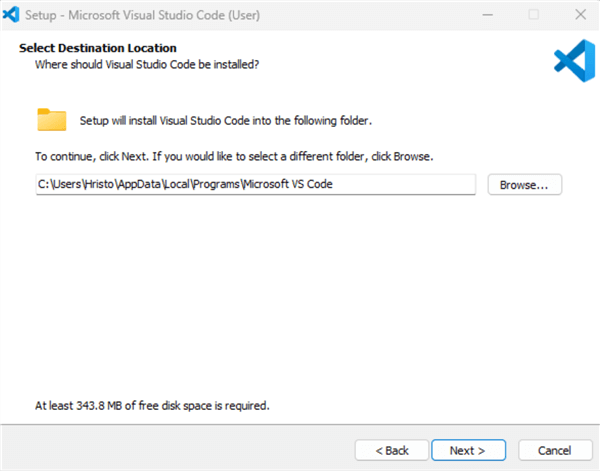Screen dimensions: 600x471
Task: Click the 'Setup will install Visual Studio Code' message
Action: click(226, 121)
